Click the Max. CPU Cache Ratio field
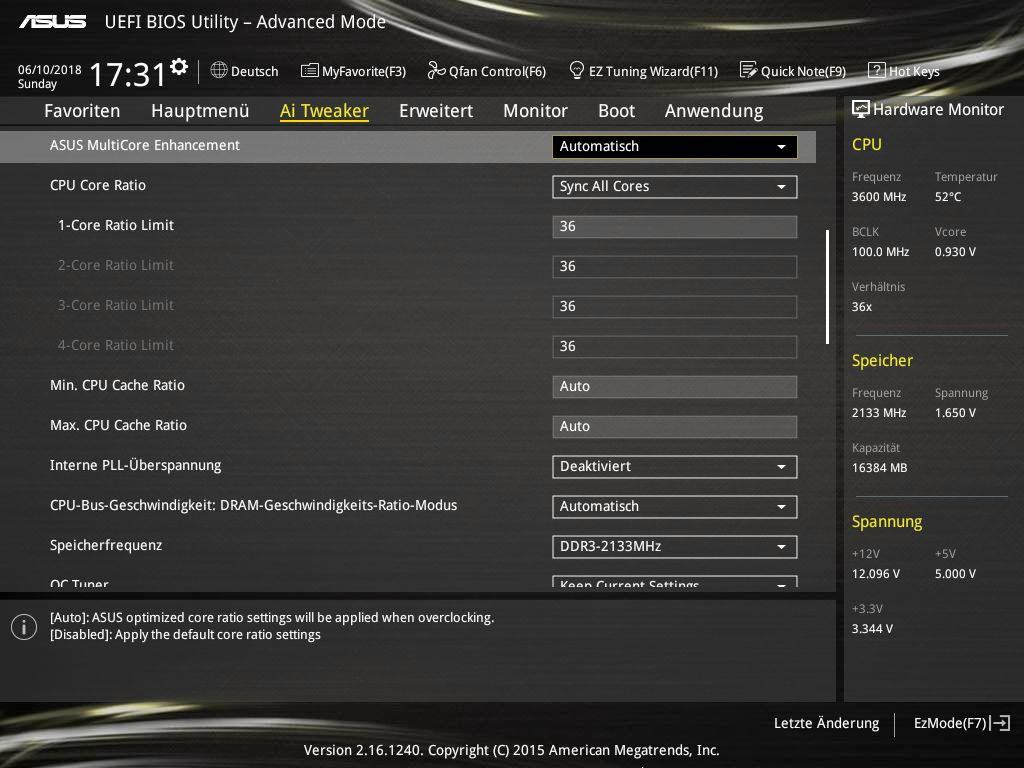 click(675, 426)
